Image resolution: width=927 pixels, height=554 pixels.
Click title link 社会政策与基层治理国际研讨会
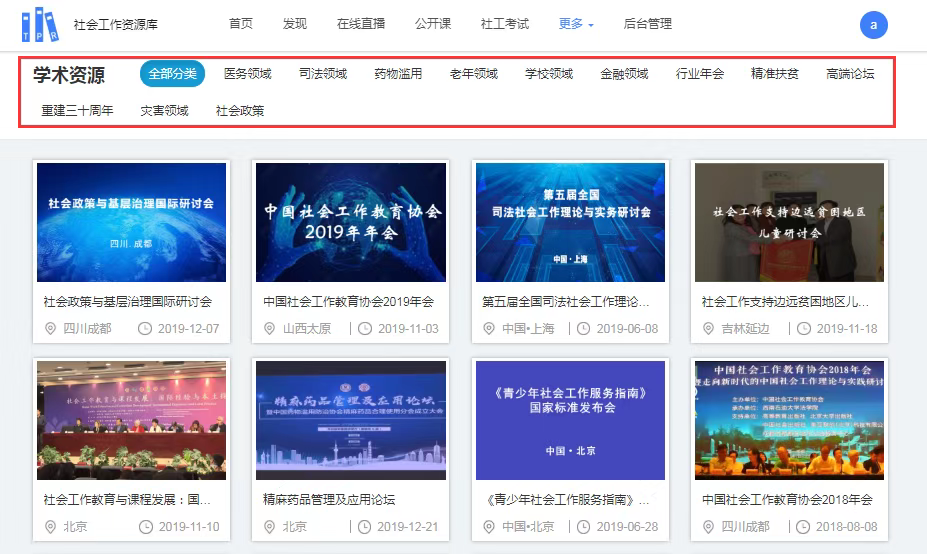pyautogui.click(x=128, y=302)
